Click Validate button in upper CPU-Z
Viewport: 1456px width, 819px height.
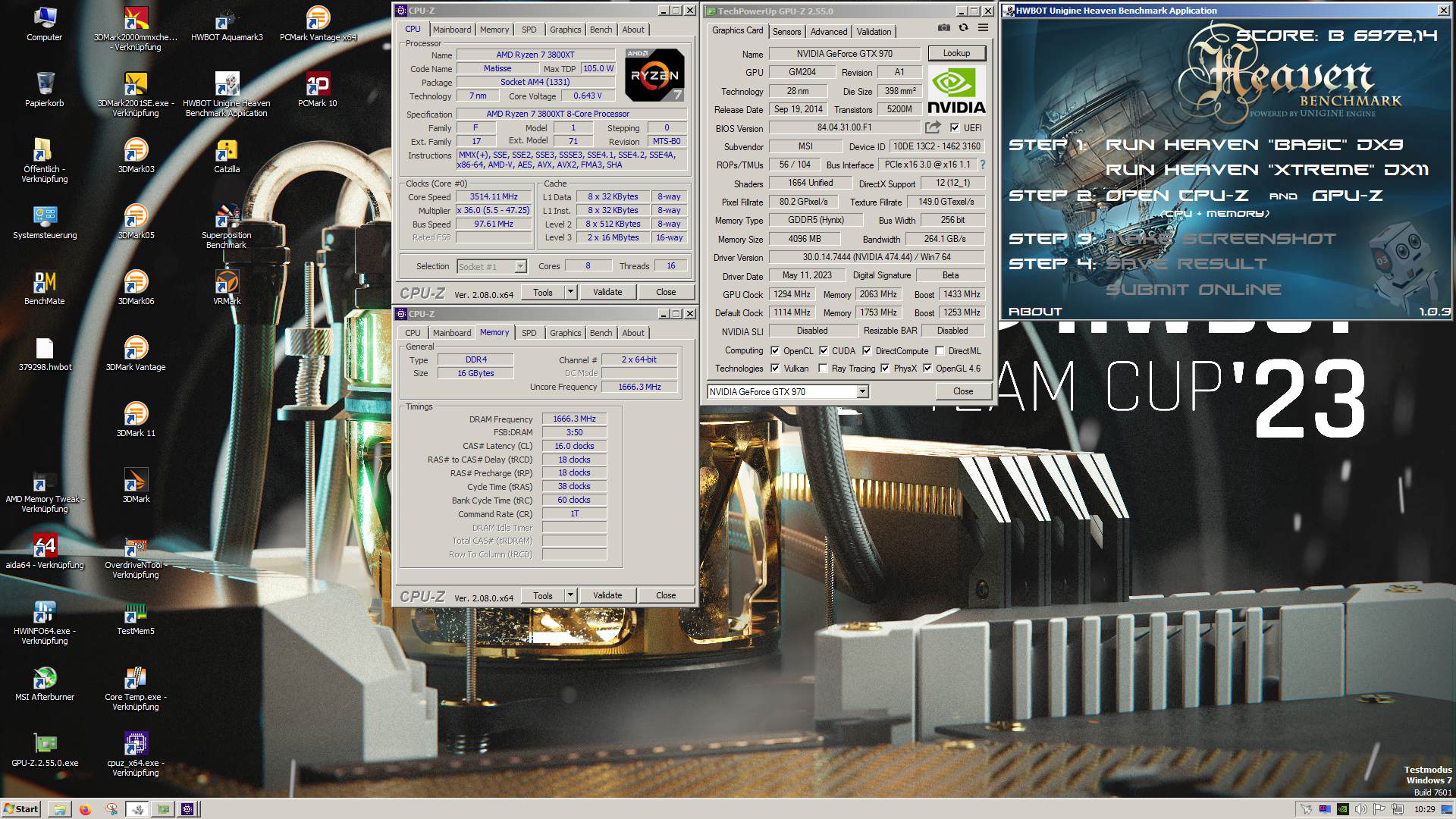pyautogui.click(x=607, y=292)
